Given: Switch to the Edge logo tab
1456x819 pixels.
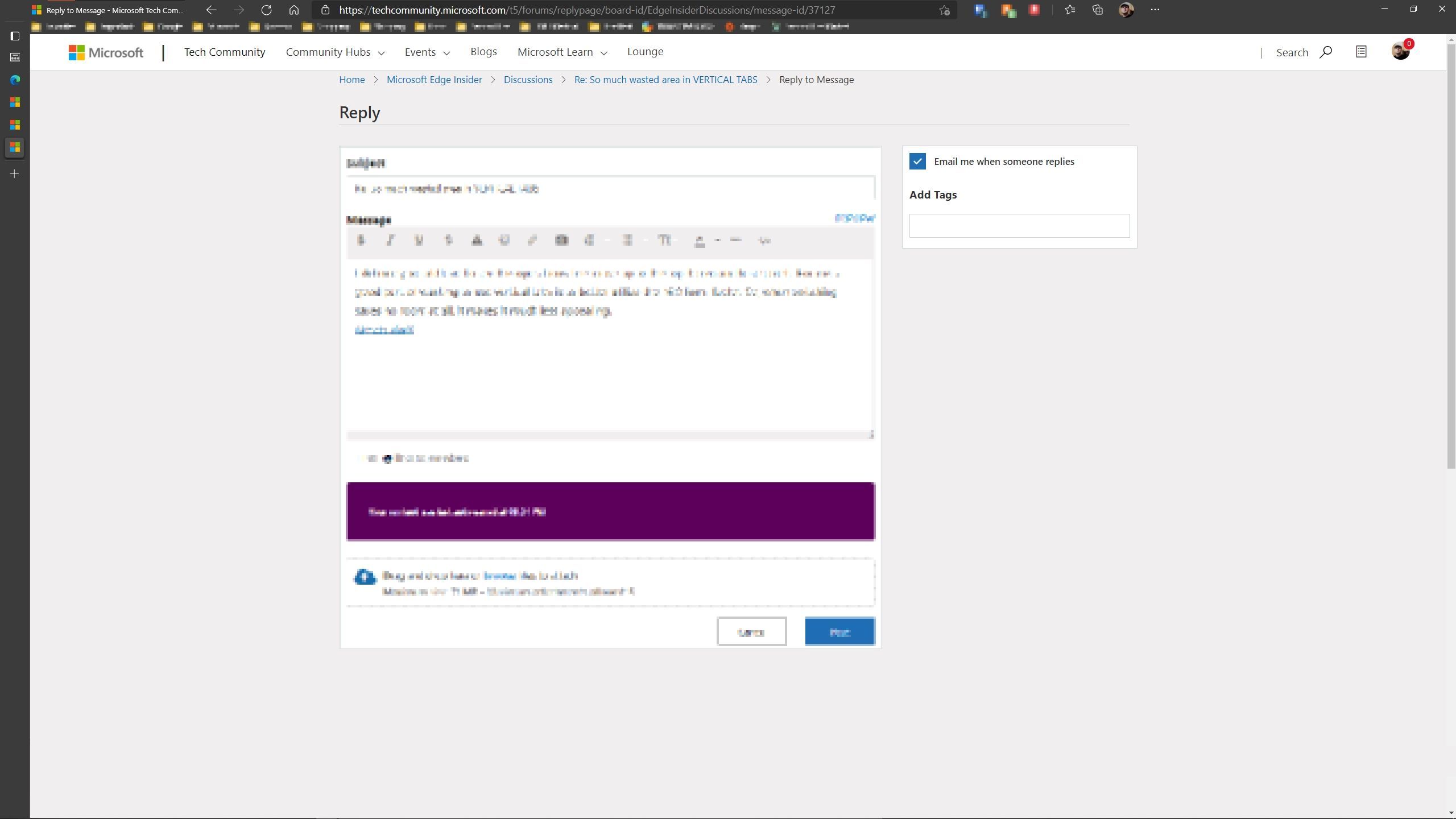Looking at the screenshot, I should [x=15, y=80].
